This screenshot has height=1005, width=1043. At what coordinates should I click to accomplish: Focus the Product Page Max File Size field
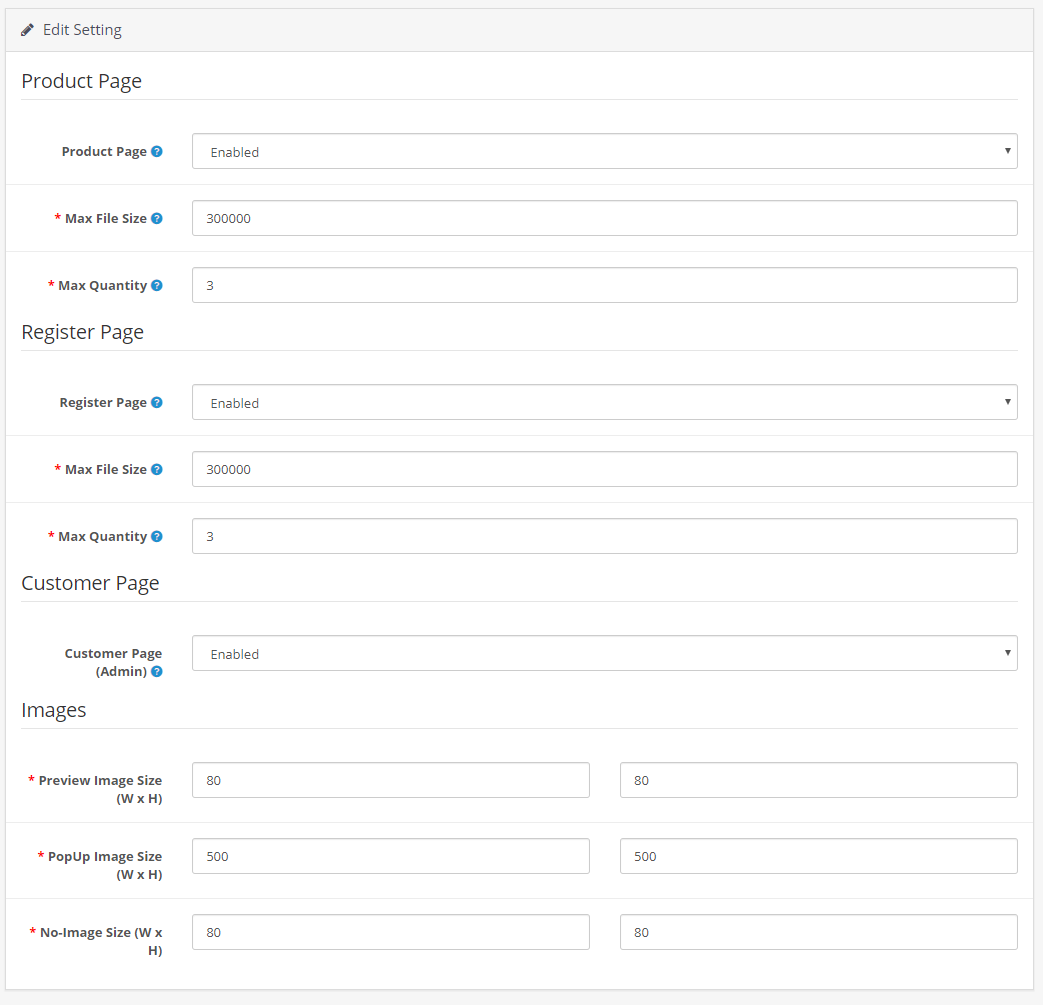pos(605,218)
